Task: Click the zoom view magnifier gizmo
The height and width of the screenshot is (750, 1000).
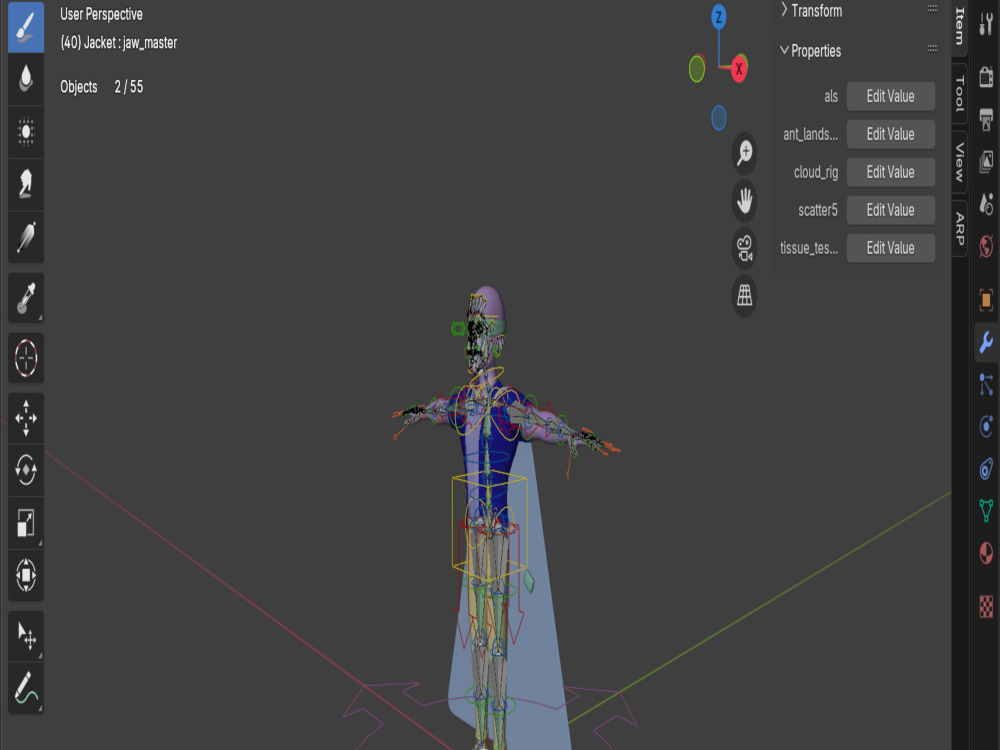Action: [x=744, y=154]
